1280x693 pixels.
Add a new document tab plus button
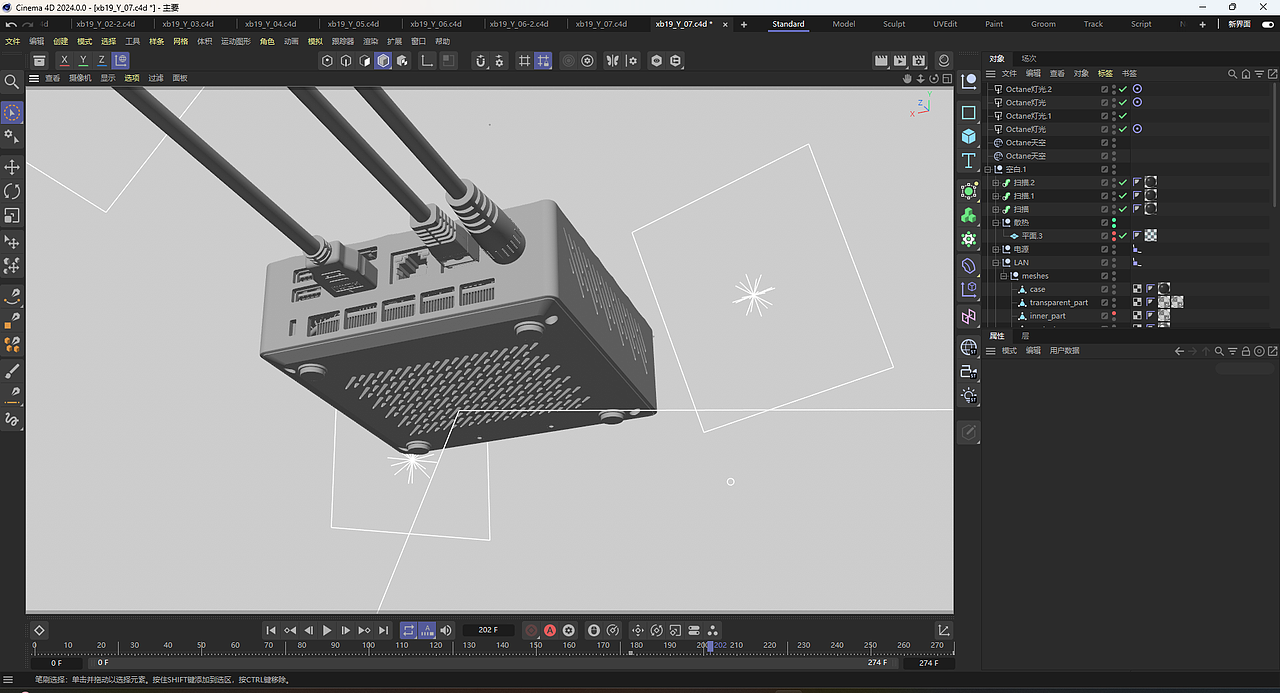[x=743, y=24]
